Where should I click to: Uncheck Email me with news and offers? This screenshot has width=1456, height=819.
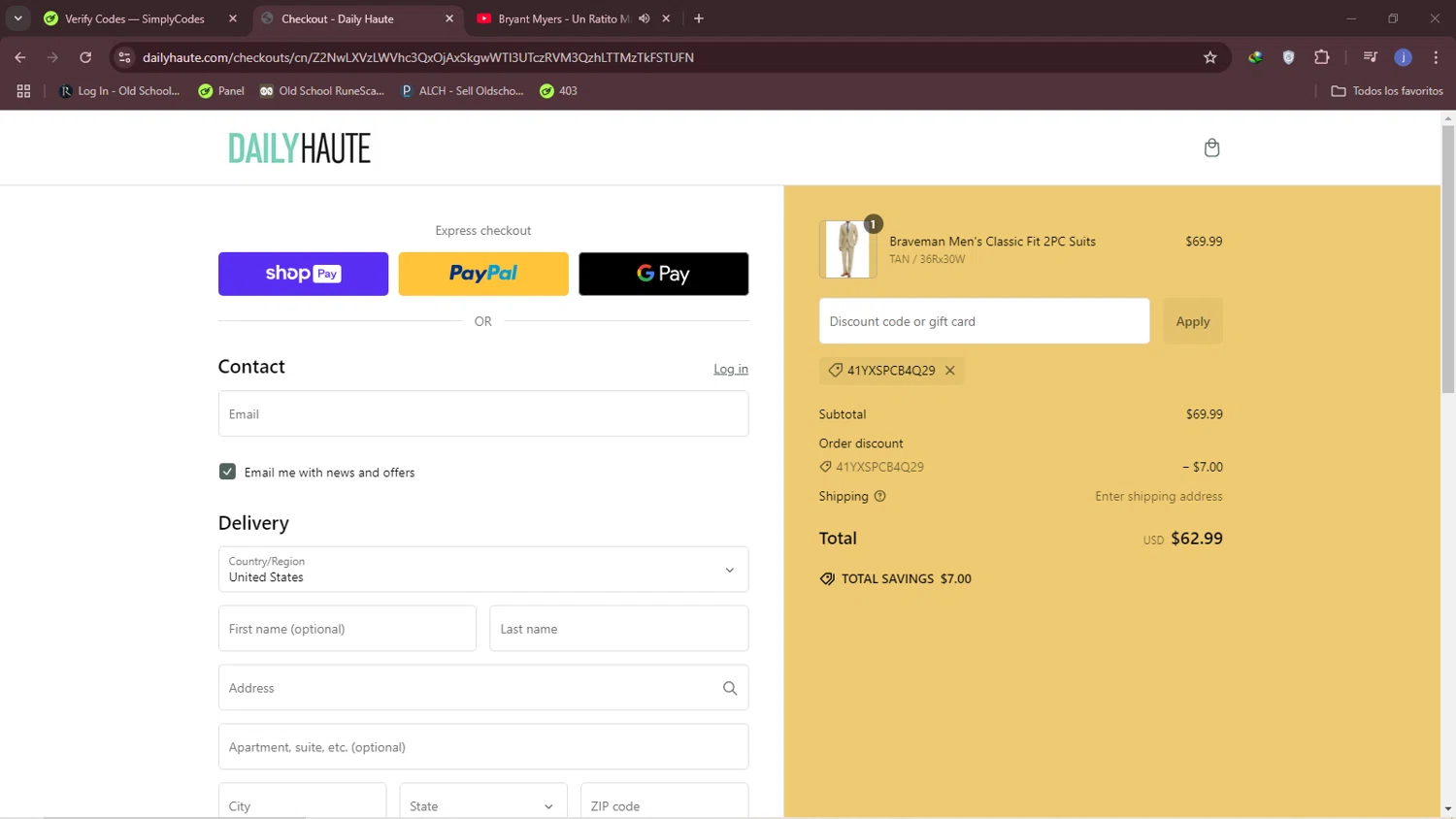coord(227,472)
